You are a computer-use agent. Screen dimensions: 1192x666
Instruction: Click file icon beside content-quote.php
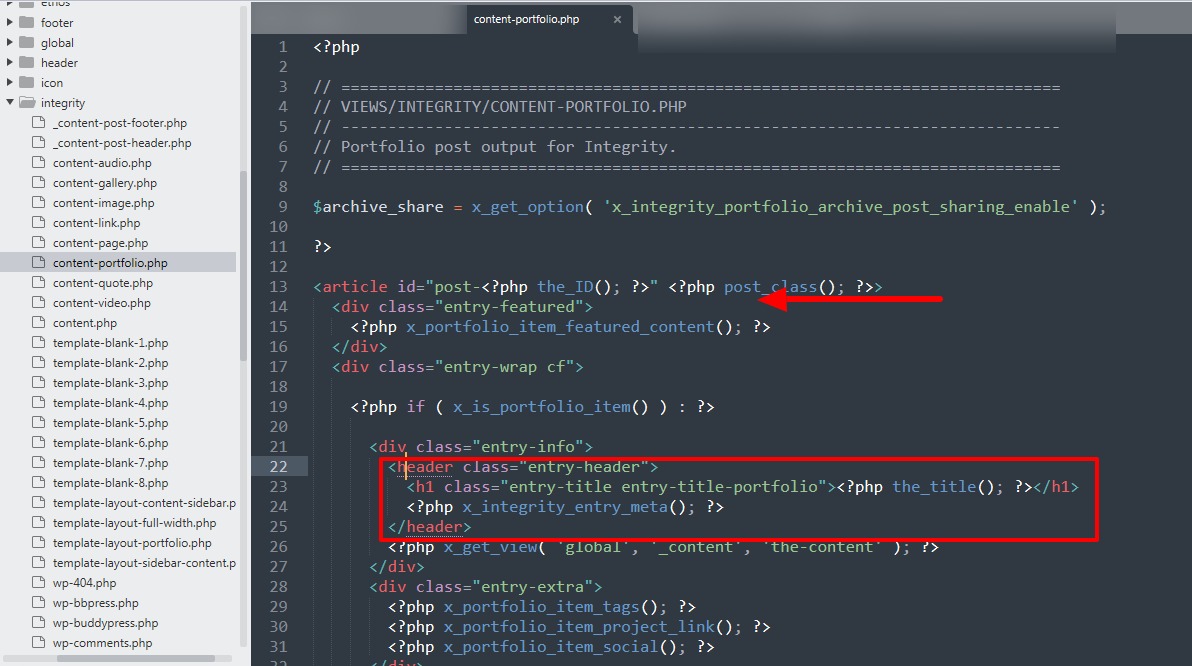click(x=39, y=282)
